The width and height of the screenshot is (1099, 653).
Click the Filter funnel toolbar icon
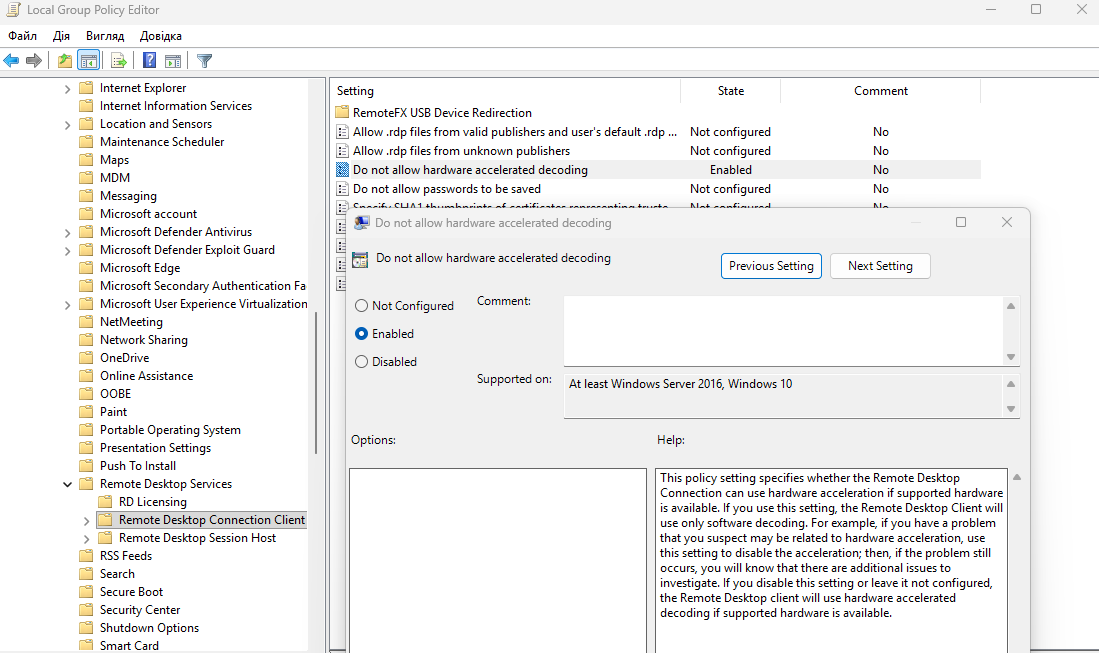pyautogui.click(x=204, y=61)
